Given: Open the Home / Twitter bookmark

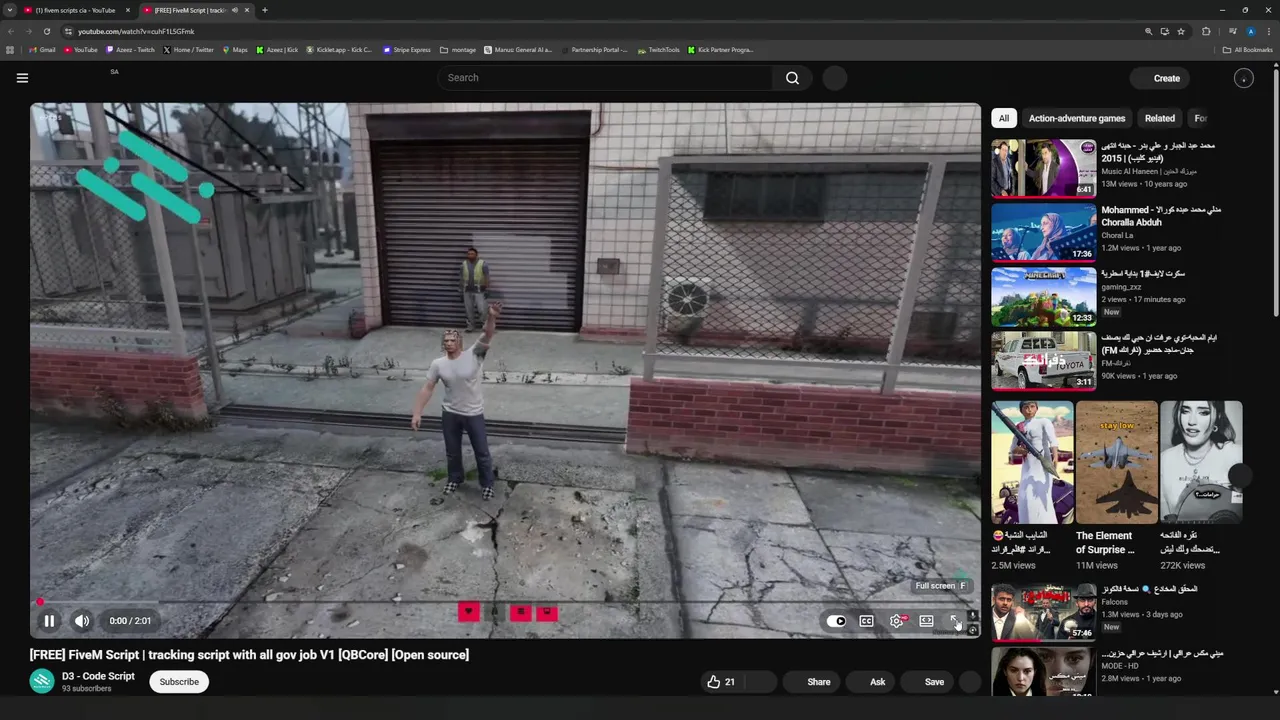Looking at the screenshot, I should pyautogui.click(x=188, y=50).
